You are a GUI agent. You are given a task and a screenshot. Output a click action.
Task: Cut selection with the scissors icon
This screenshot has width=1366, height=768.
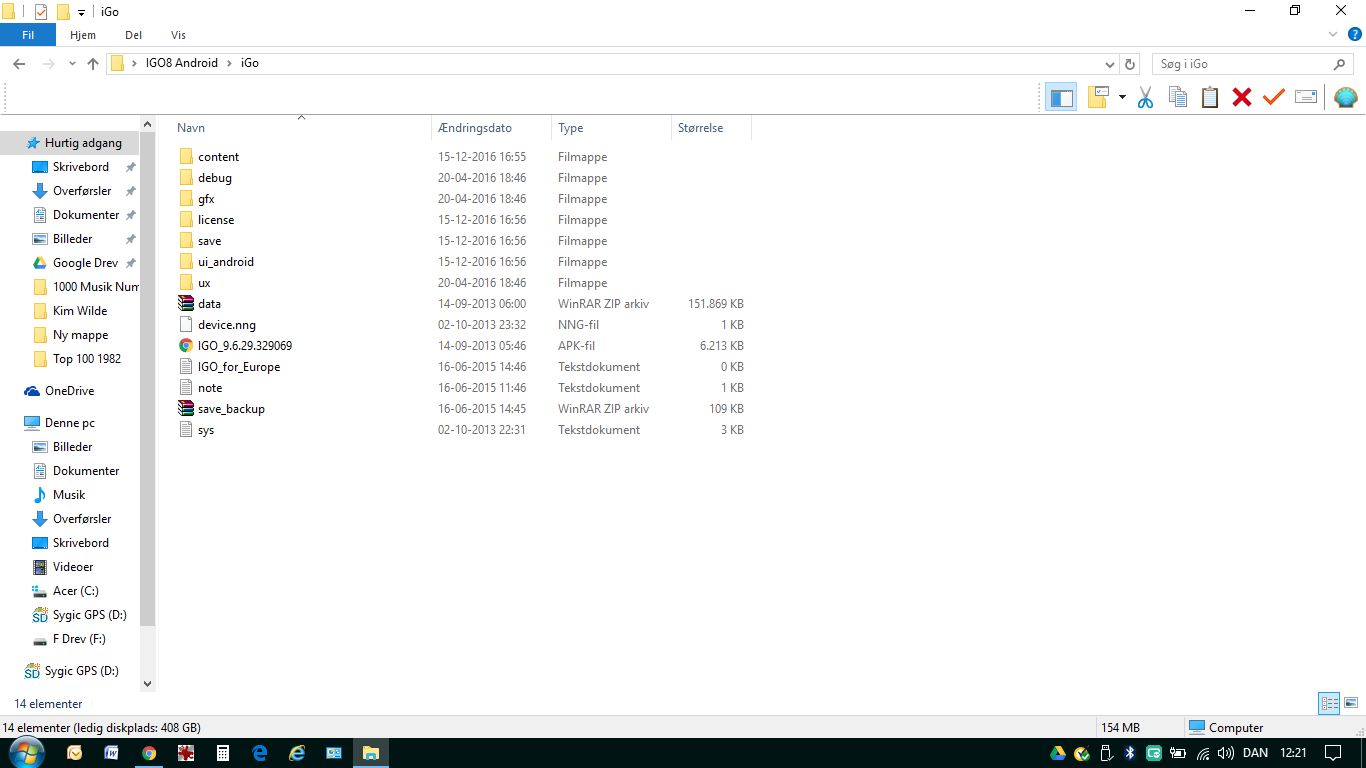[x=1146, y=97]
